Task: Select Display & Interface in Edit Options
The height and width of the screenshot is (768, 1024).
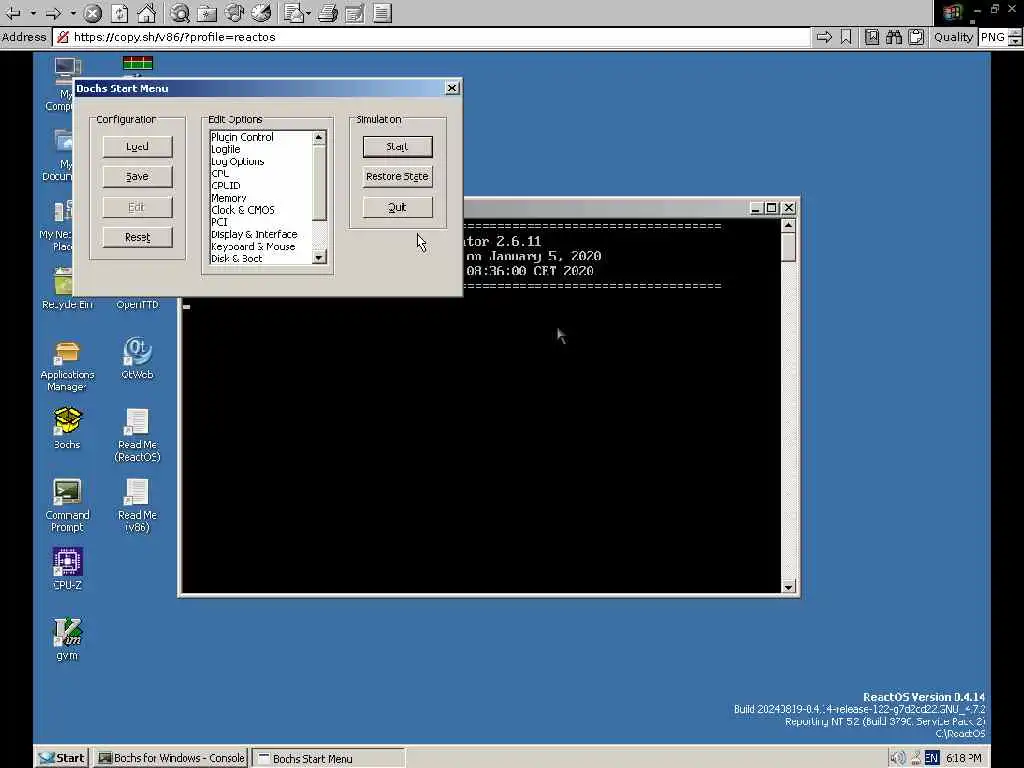Action: [254, 234]
